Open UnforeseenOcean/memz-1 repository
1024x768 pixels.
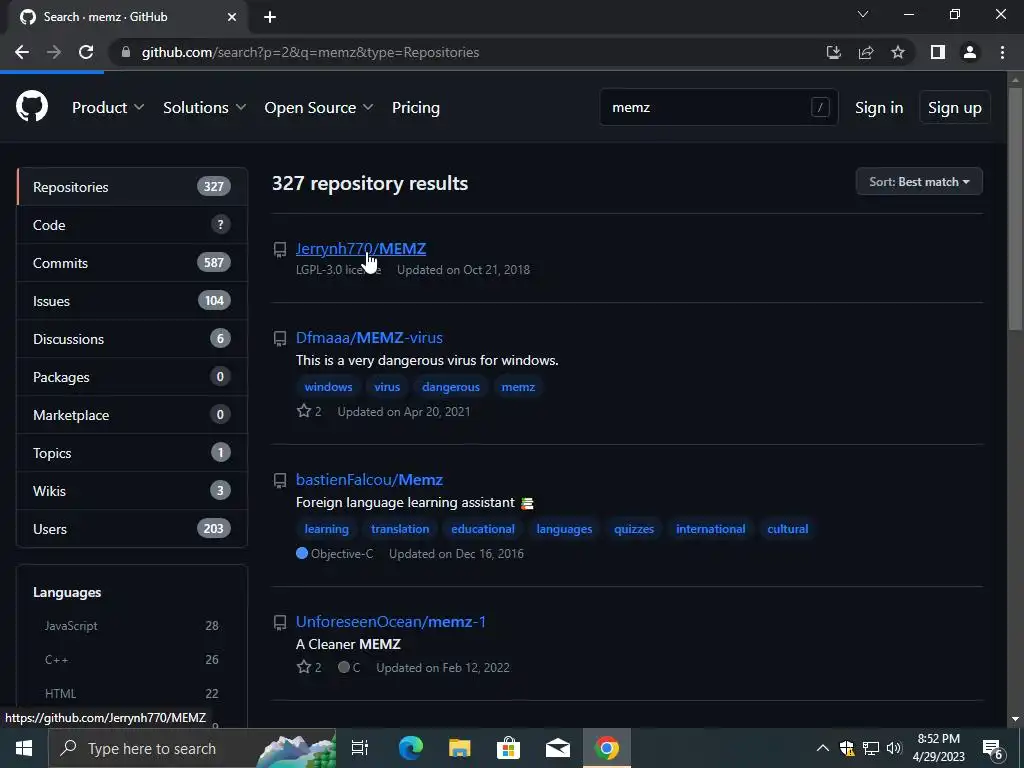point(391,622)
